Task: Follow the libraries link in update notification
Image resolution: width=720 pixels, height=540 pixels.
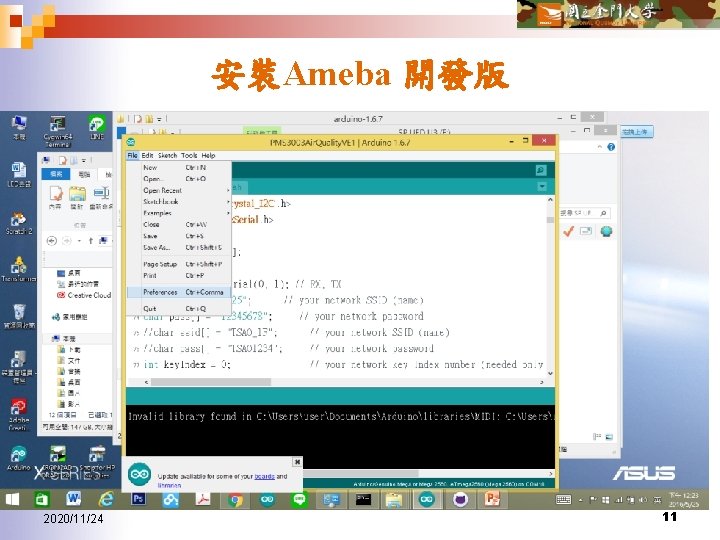Action: [169, 485]
